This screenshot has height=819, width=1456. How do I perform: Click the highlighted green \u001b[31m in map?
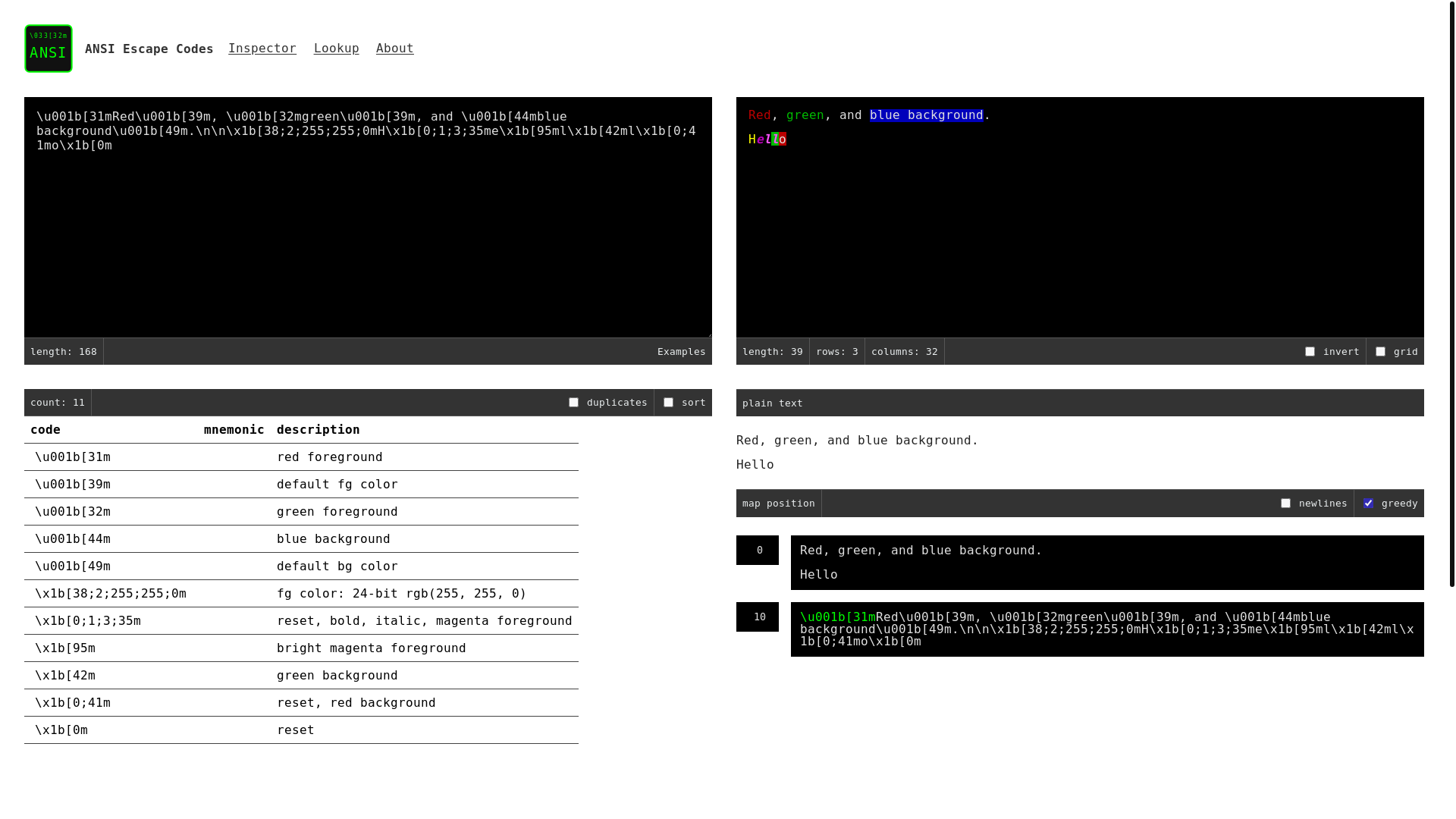[838, 617]
